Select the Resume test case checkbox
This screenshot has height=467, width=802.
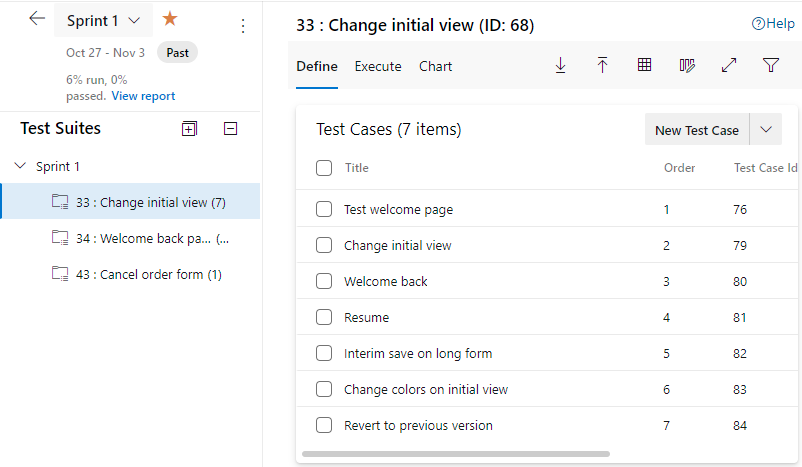tap(324, 318)
